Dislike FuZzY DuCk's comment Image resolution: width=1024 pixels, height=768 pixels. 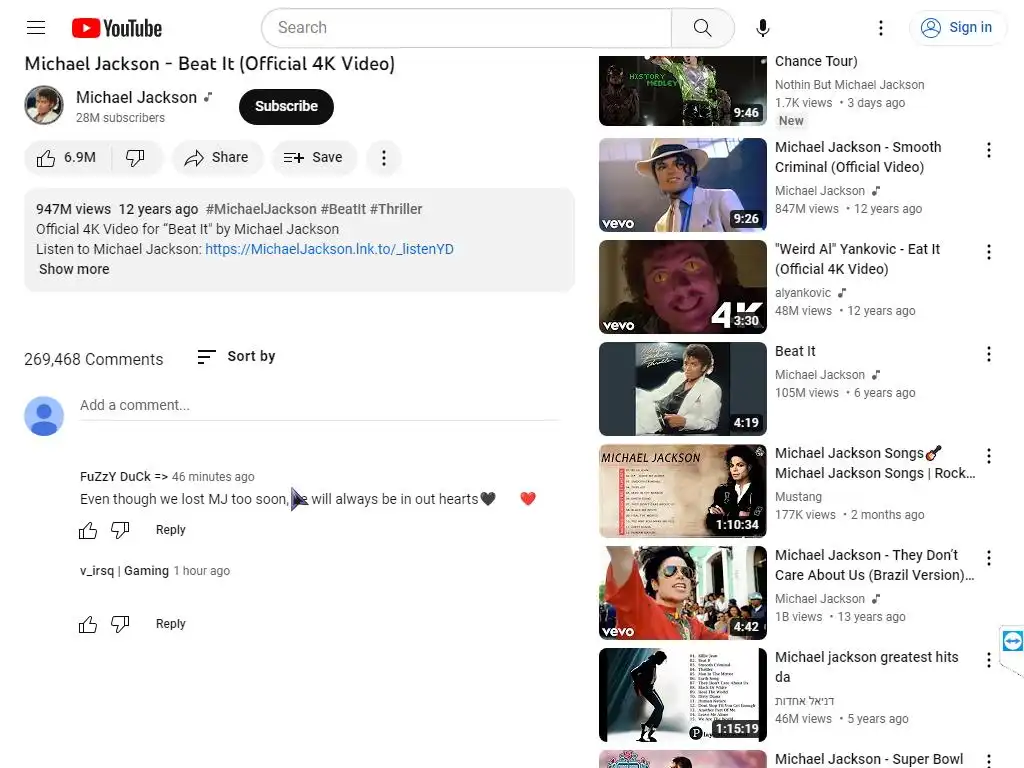(x=120, y=530)
